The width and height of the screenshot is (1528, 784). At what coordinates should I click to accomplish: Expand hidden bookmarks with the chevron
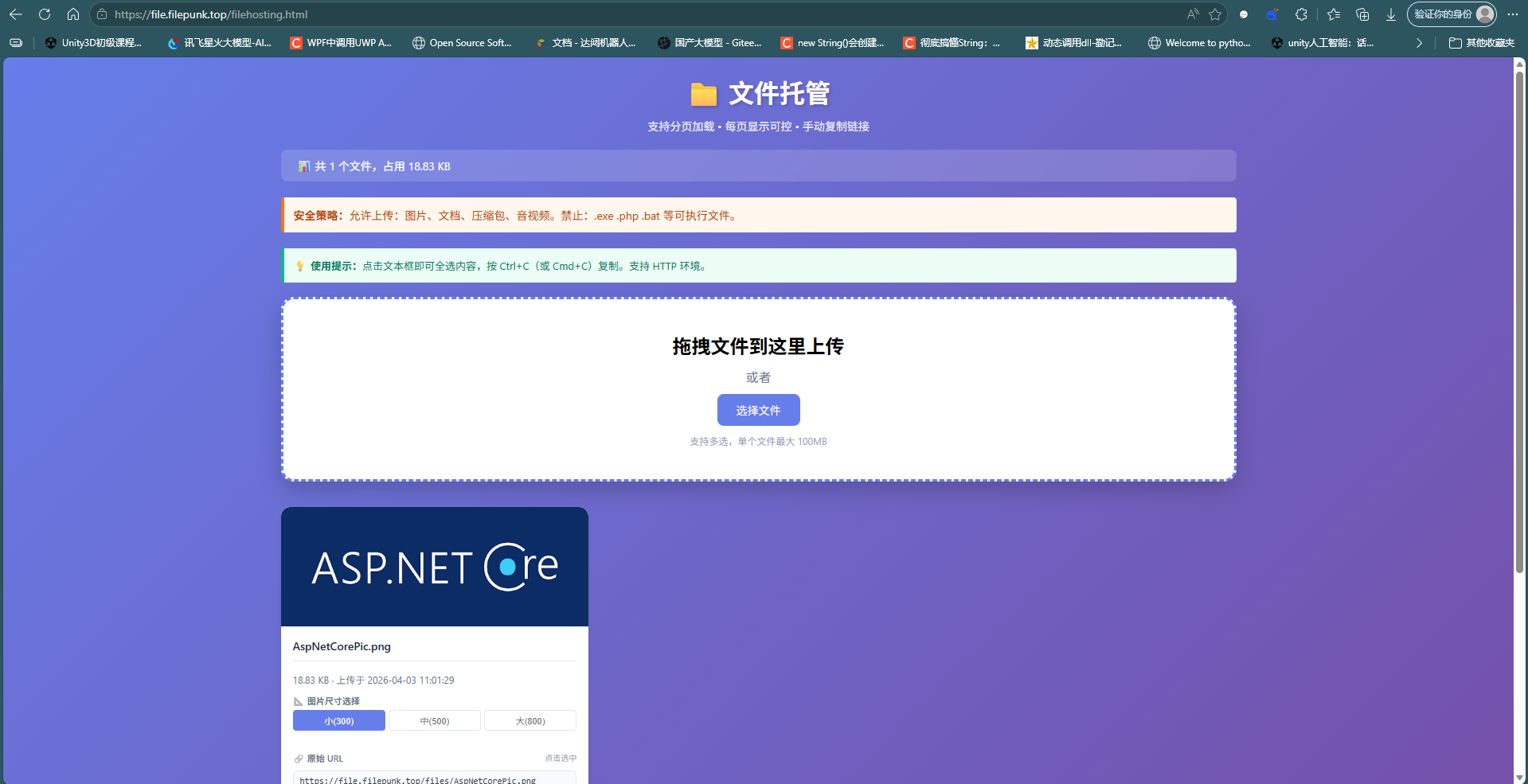[1418, 43]
